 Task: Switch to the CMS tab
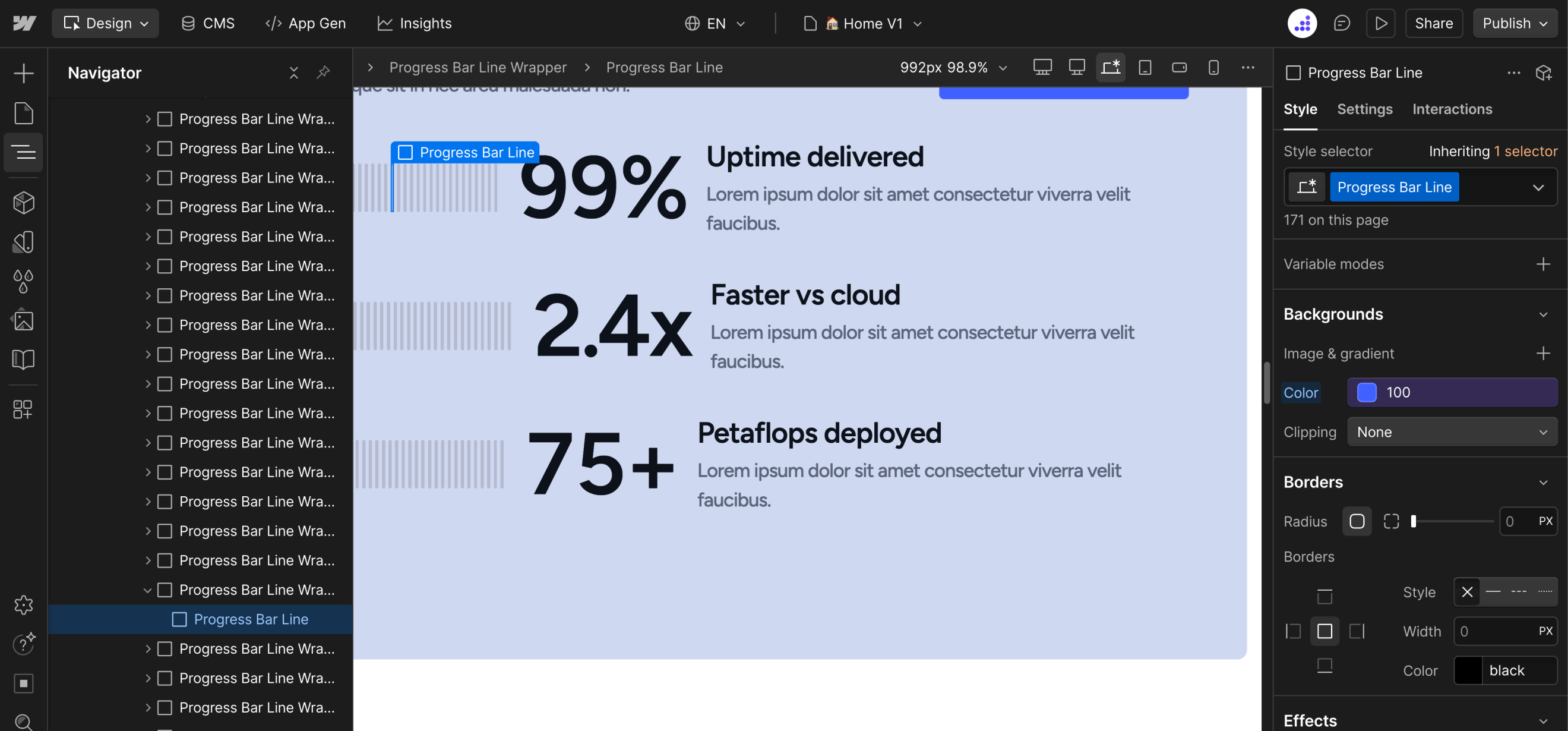(207, 23)
